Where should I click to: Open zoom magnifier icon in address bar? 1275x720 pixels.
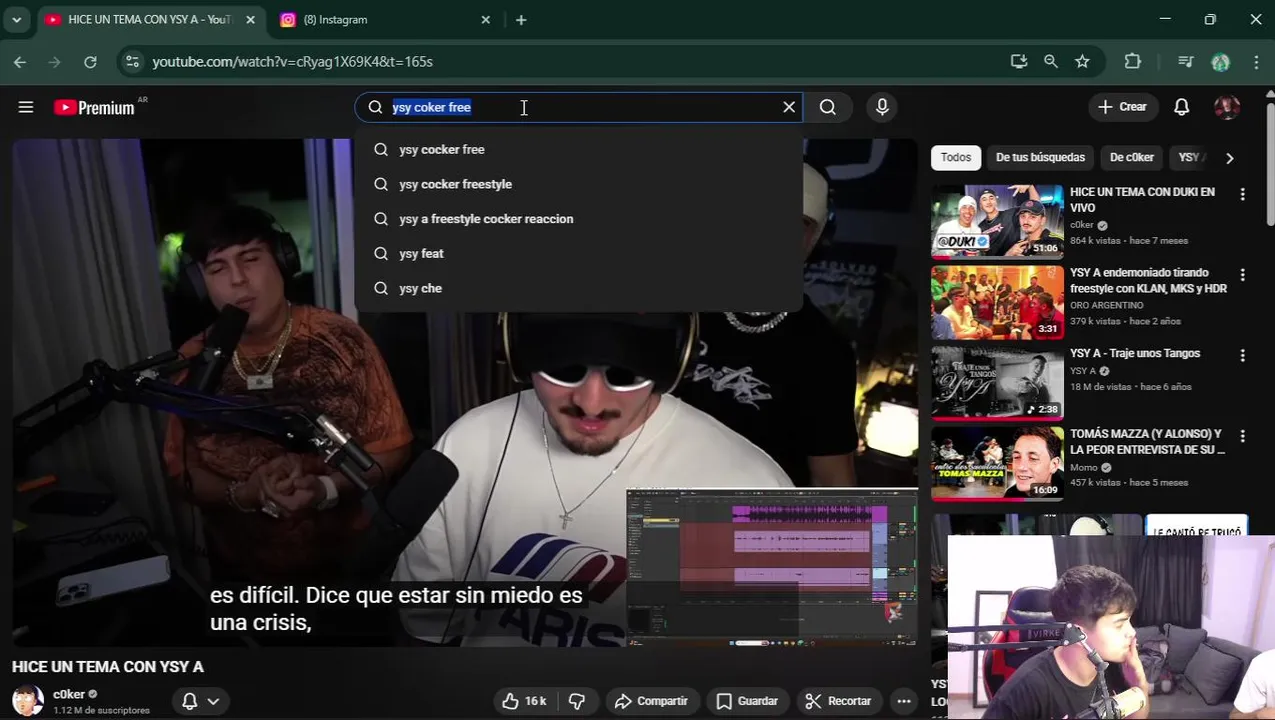pos(1051,62)
